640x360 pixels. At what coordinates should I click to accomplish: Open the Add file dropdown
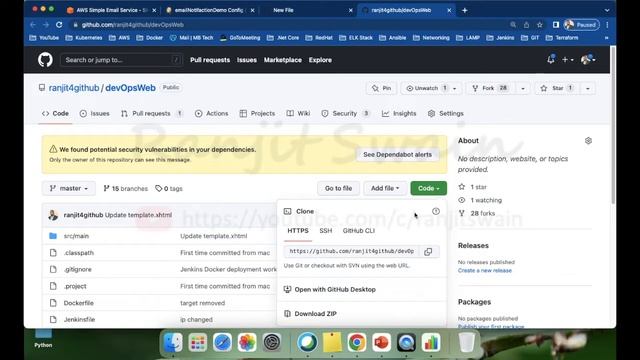pos(385,188)
